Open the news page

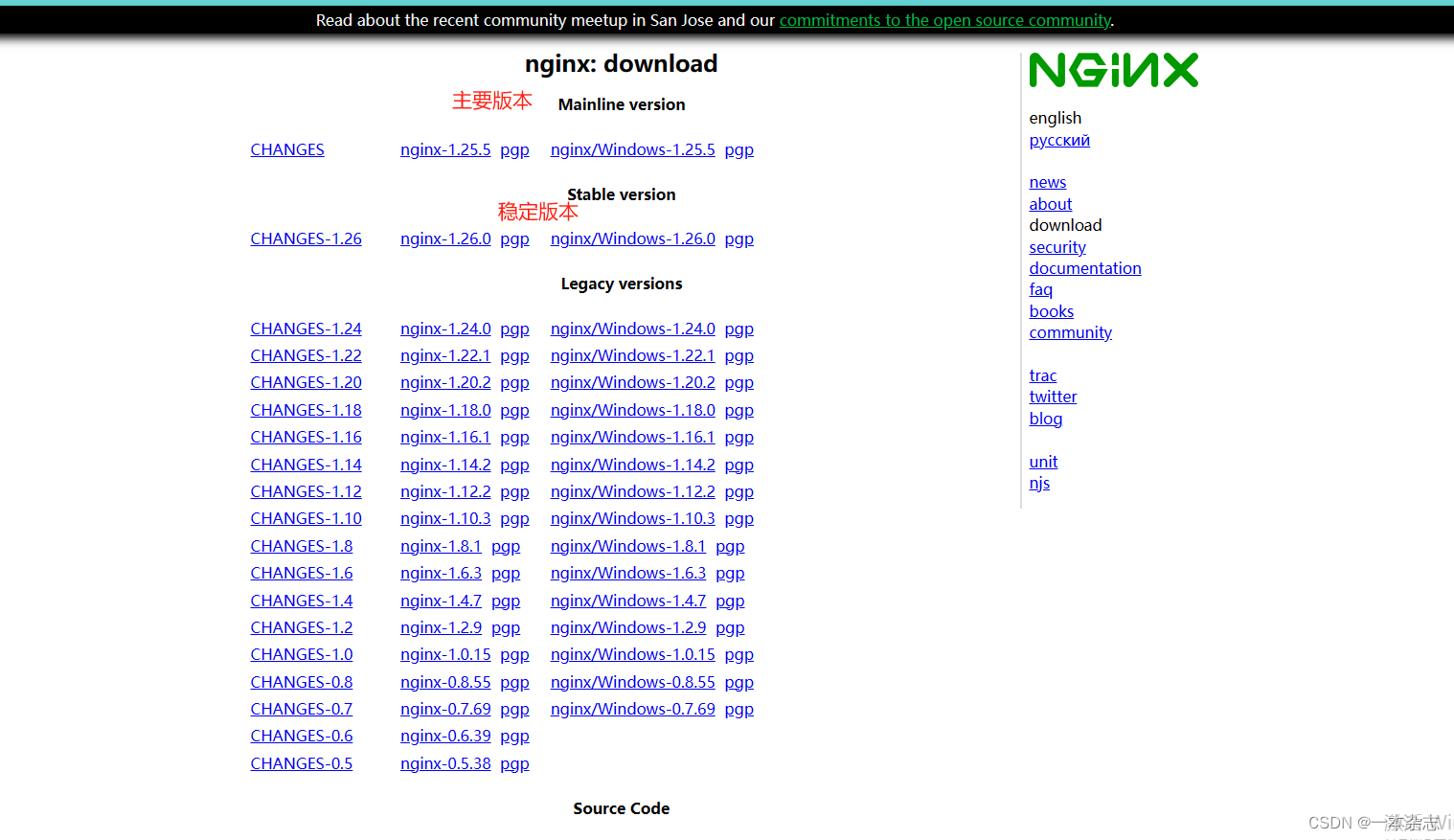1047,182
